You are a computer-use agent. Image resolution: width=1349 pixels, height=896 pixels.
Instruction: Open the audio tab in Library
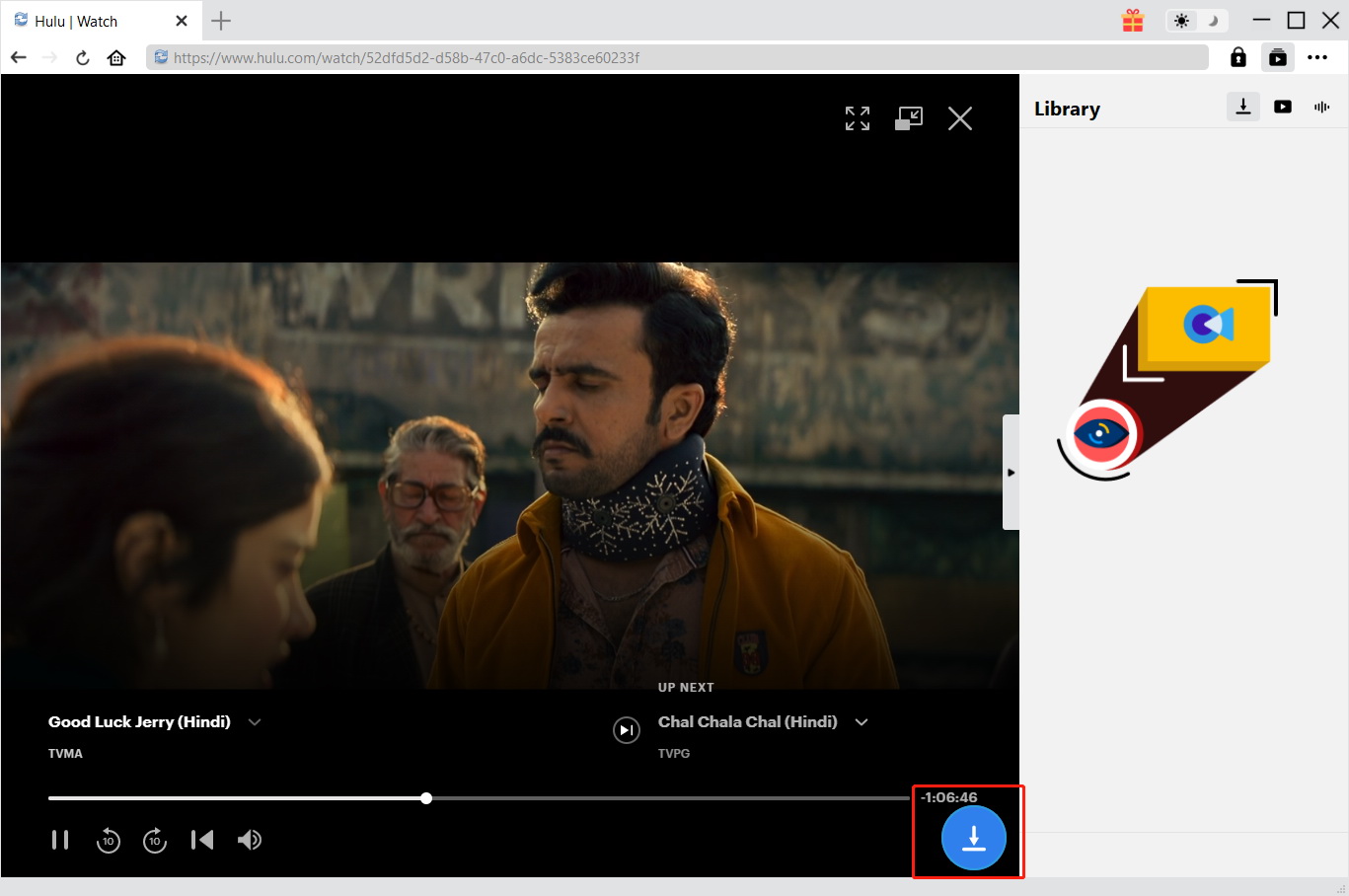1322,107
